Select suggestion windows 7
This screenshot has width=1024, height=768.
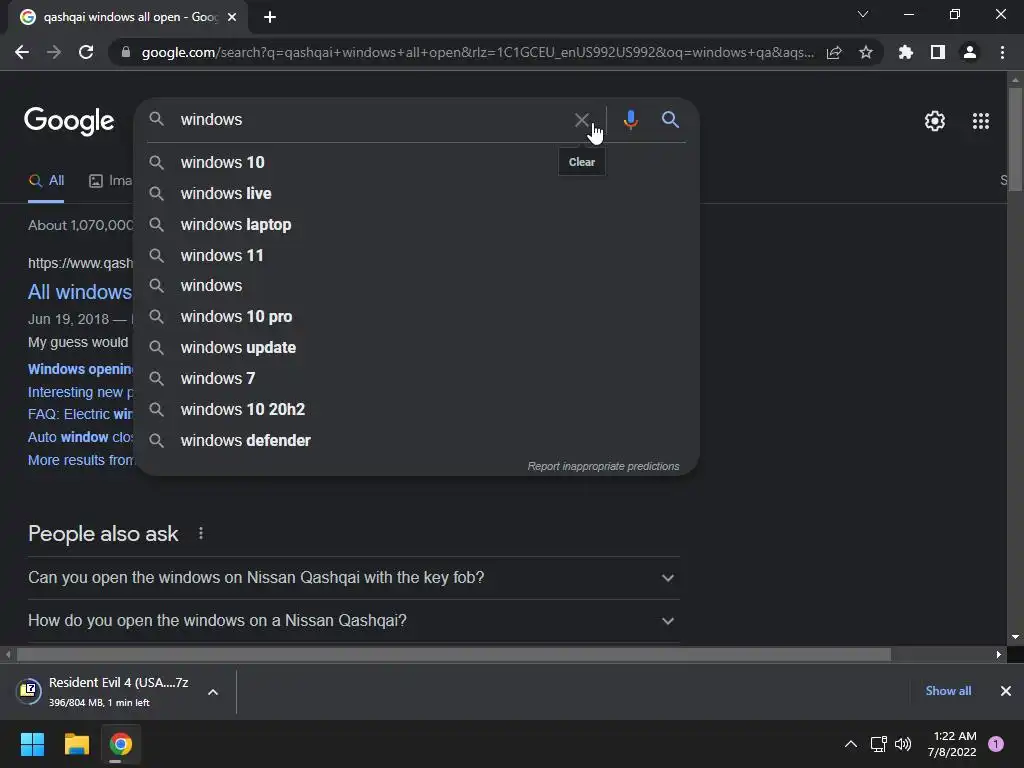tap(416, 378)
